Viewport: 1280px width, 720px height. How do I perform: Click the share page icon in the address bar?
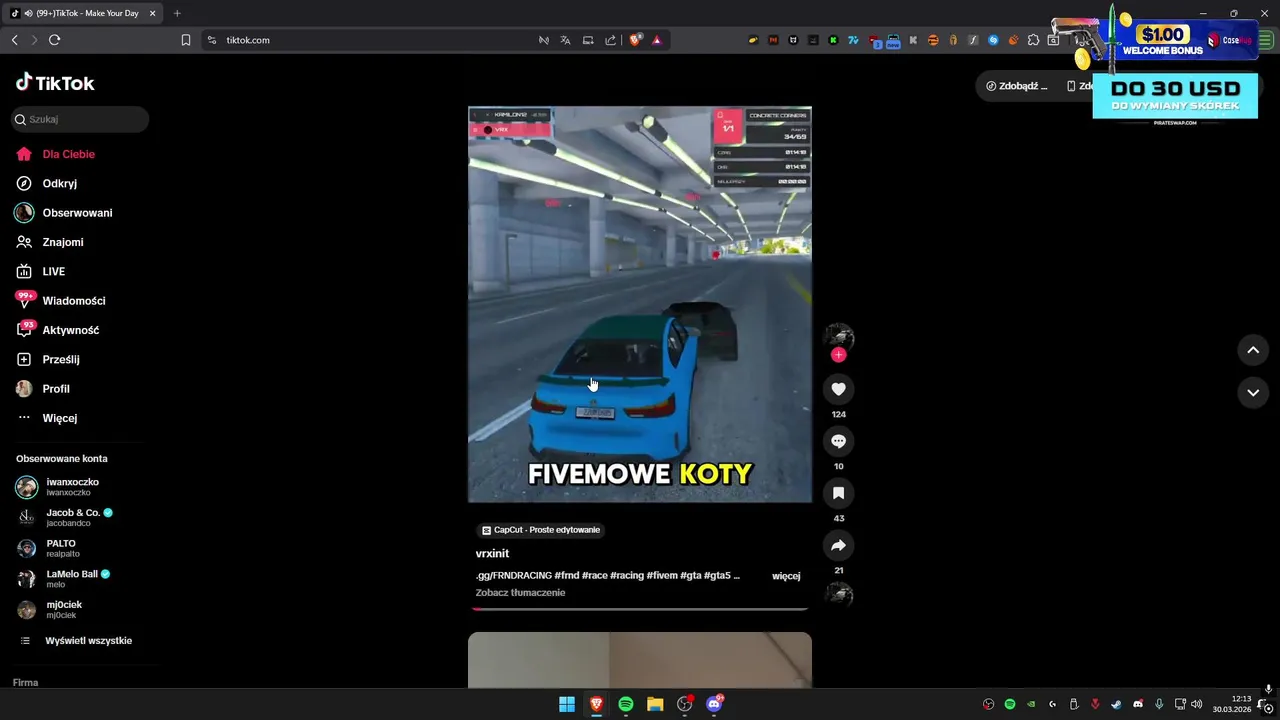coord(611,40)
